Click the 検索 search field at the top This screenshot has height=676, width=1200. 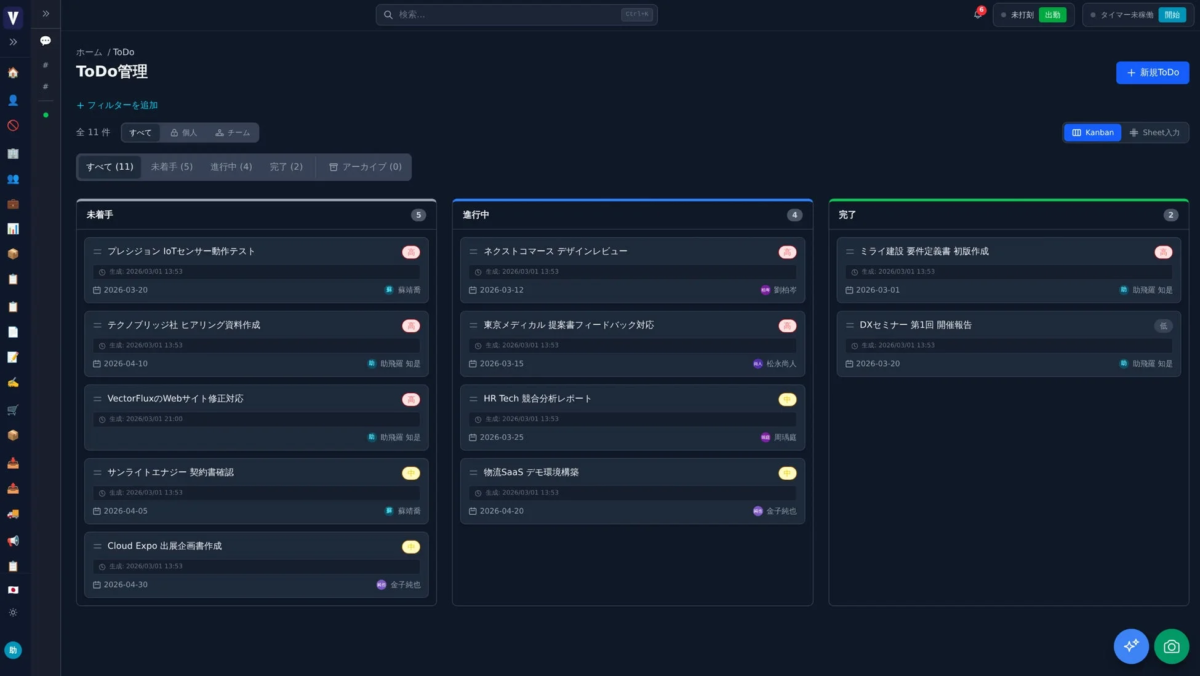pos(515,14)
